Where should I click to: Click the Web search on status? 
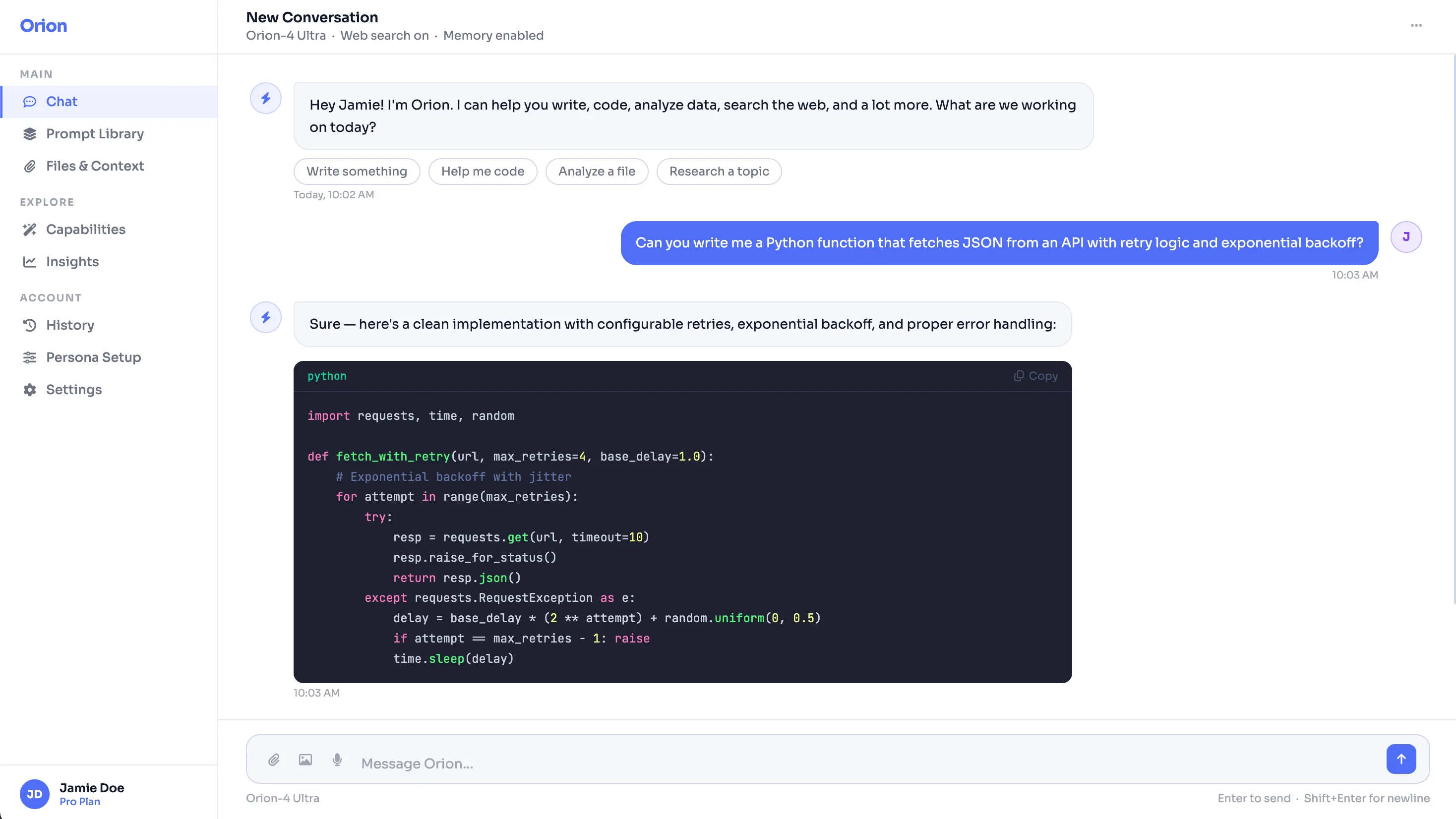384,36
